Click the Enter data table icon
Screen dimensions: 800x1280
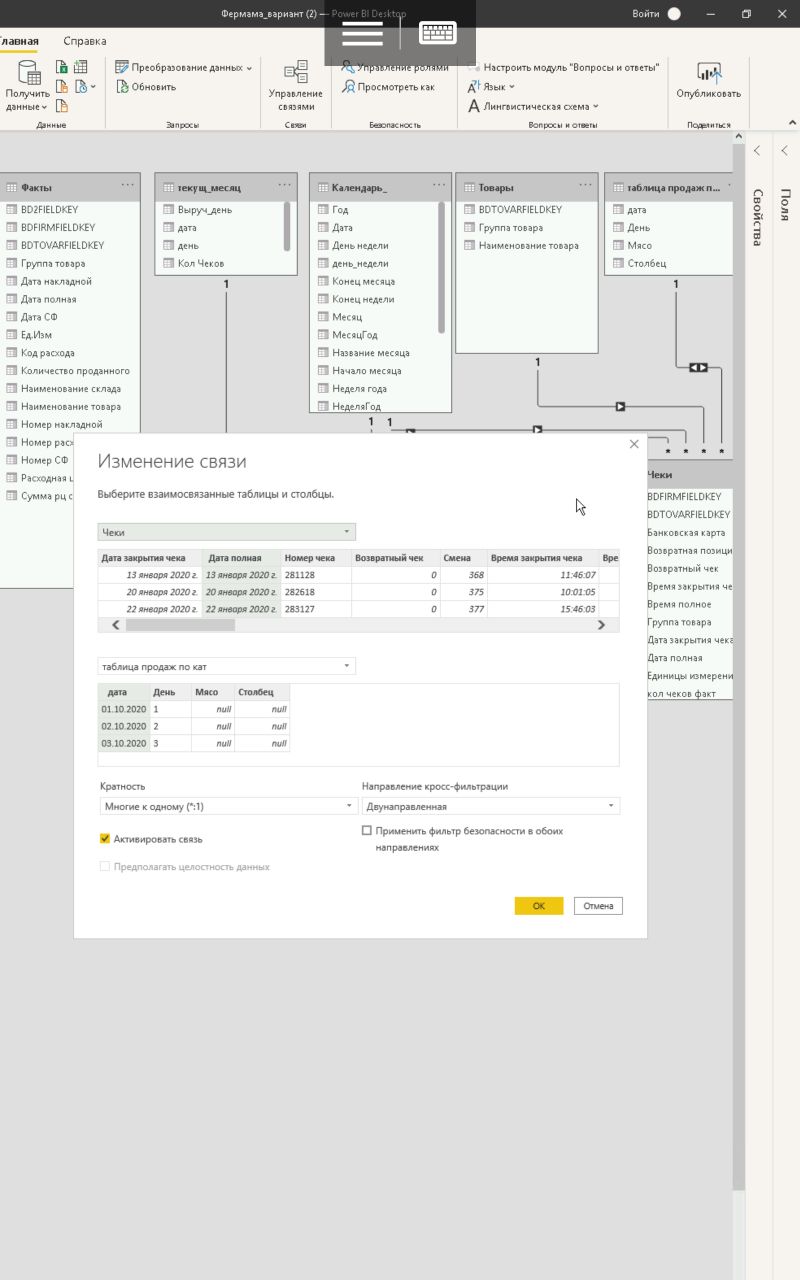click(82, 67)
